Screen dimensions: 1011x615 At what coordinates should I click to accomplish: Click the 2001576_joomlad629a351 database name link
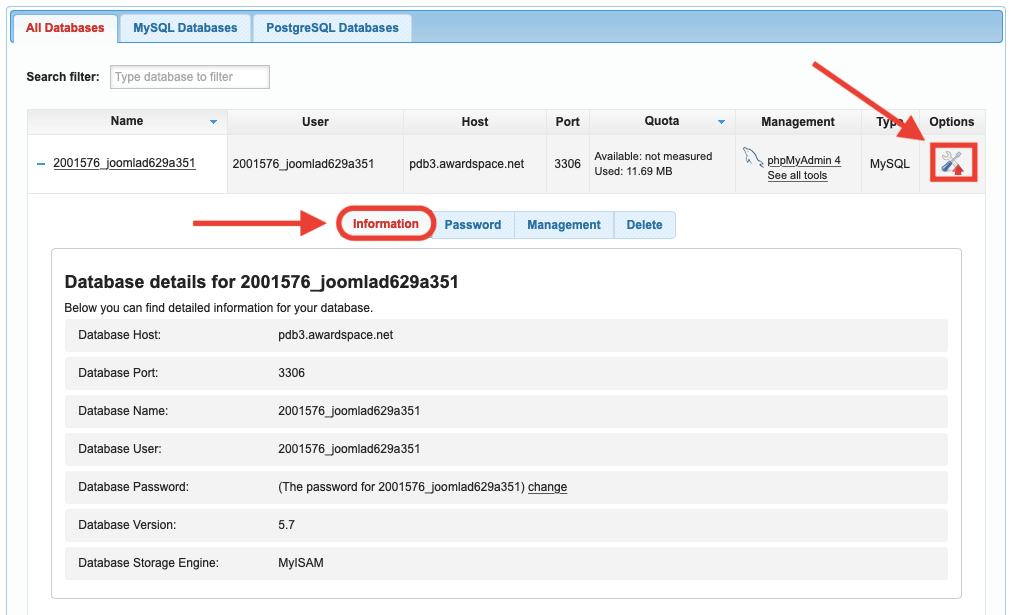click(124, 163)
